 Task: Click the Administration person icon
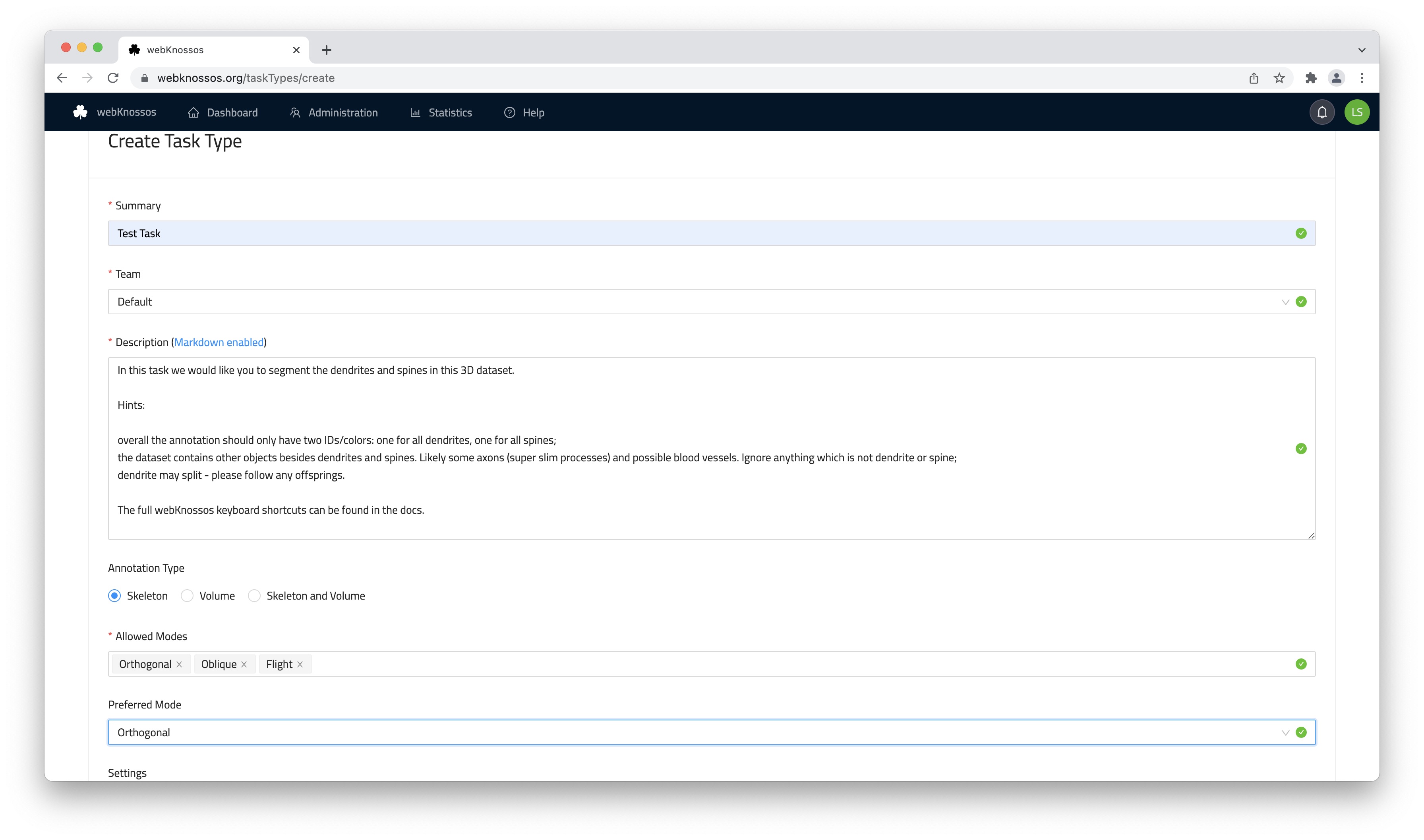pyautogui.click(x=295, y=112)
